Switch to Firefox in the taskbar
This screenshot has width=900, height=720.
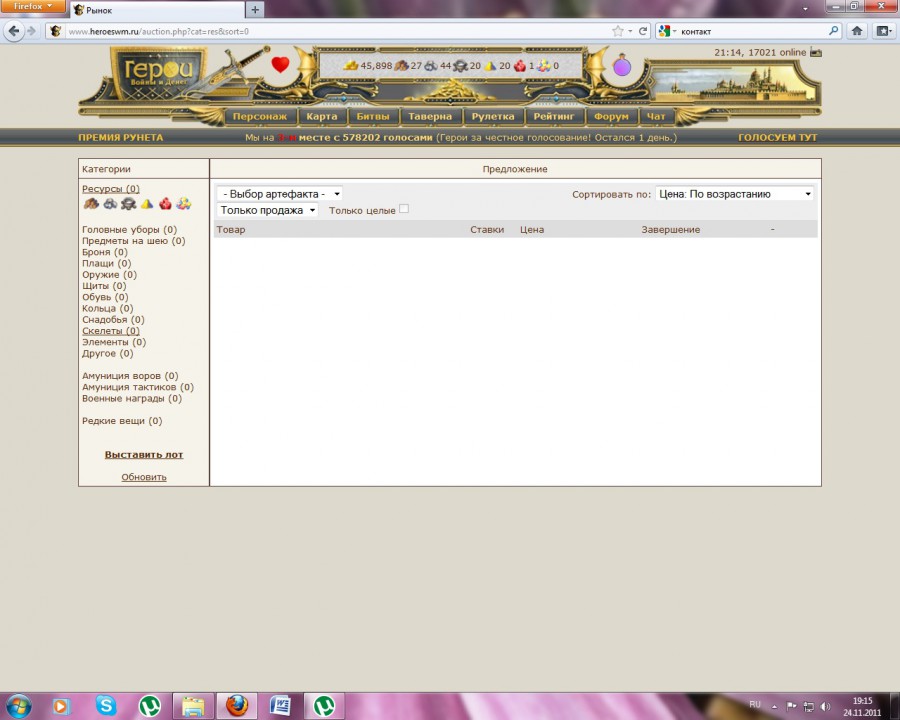pyautogui.click(x=236, y=706)
